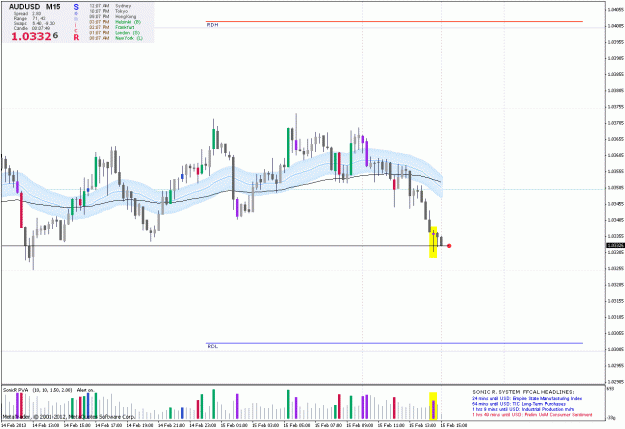This screenshot has width=625, height=429.
Task: Click the red dot at current price
Action: click(449, 246)
